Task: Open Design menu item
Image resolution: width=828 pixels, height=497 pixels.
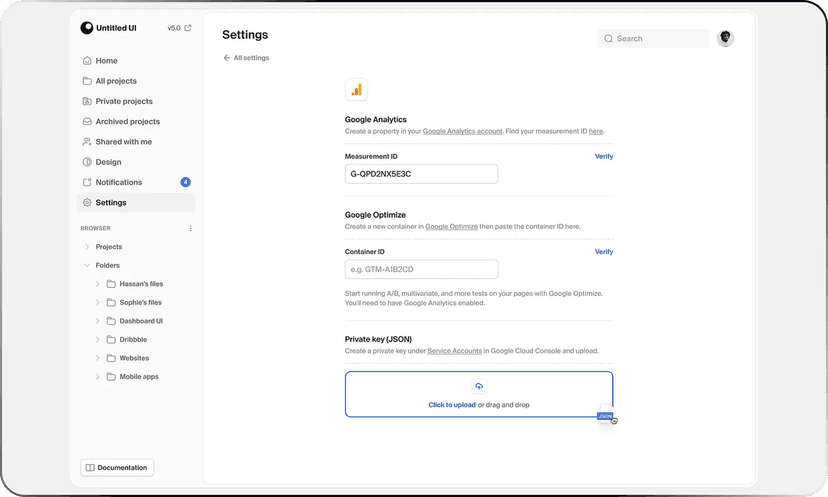Action: pyautogui.click(x=136, y=162)
